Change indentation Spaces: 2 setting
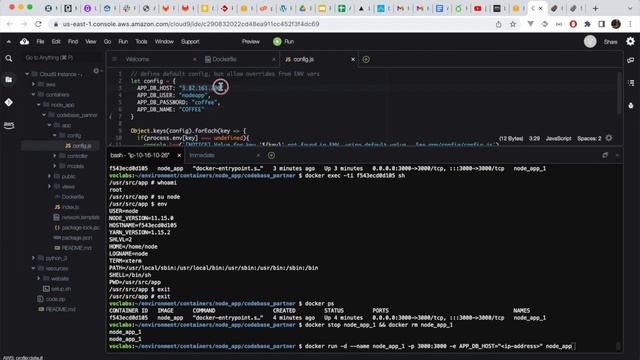 tap(589, 139)
